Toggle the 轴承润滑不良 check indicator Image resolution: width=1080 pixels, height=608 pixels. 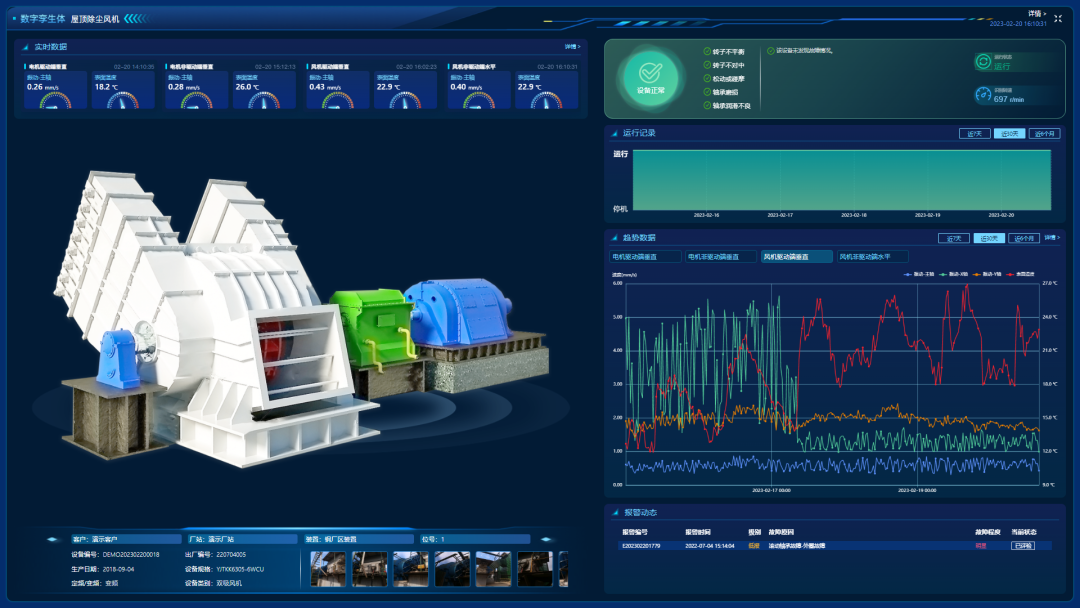(x=707, y=105)
